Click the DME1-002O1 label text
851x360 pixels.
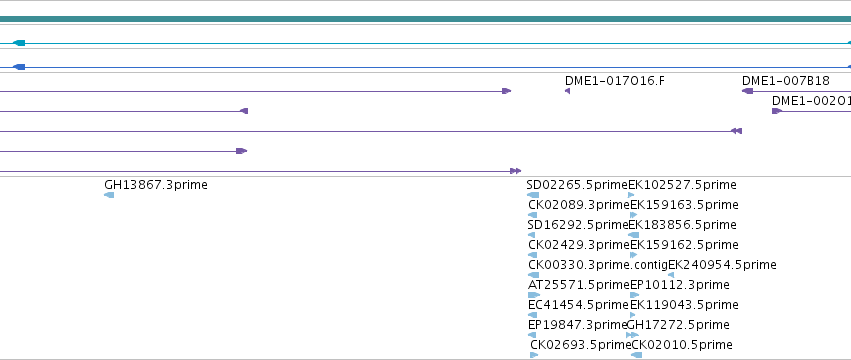[811, 101]
